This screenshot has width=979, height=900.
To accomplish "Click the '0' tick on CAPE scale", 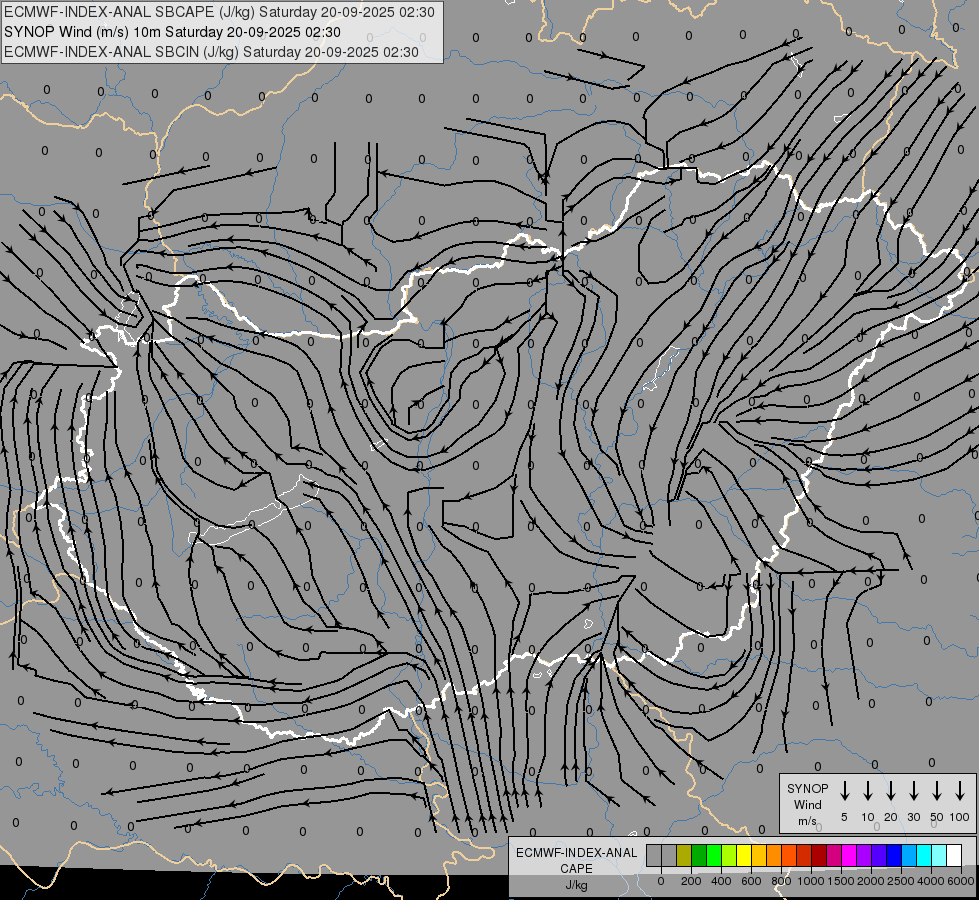I will (x=661, y=881).
